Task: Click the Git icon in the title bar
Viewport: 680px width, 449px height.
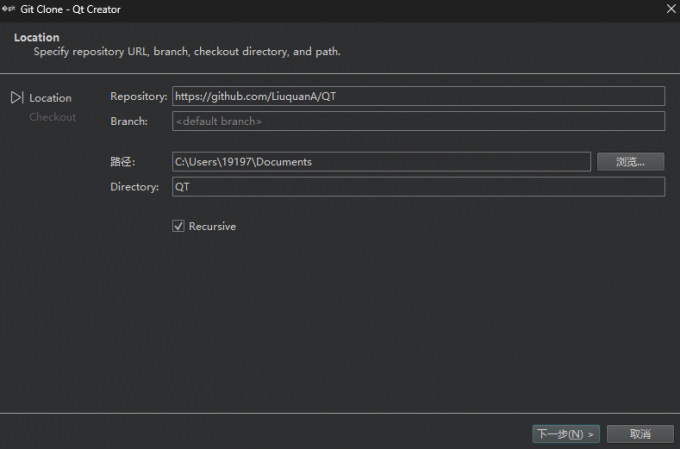Action: 8,7
